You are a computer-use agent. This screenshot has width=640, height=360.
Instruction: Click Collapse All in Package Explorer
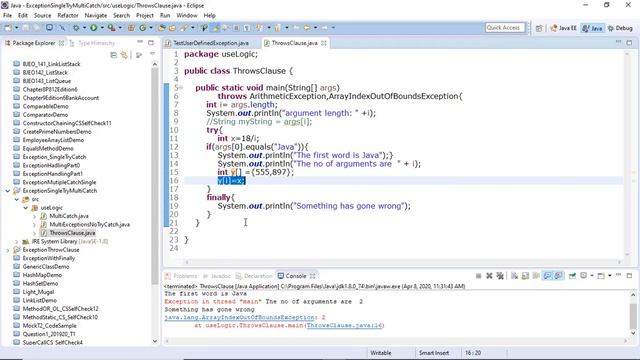[x=113, y=55]
